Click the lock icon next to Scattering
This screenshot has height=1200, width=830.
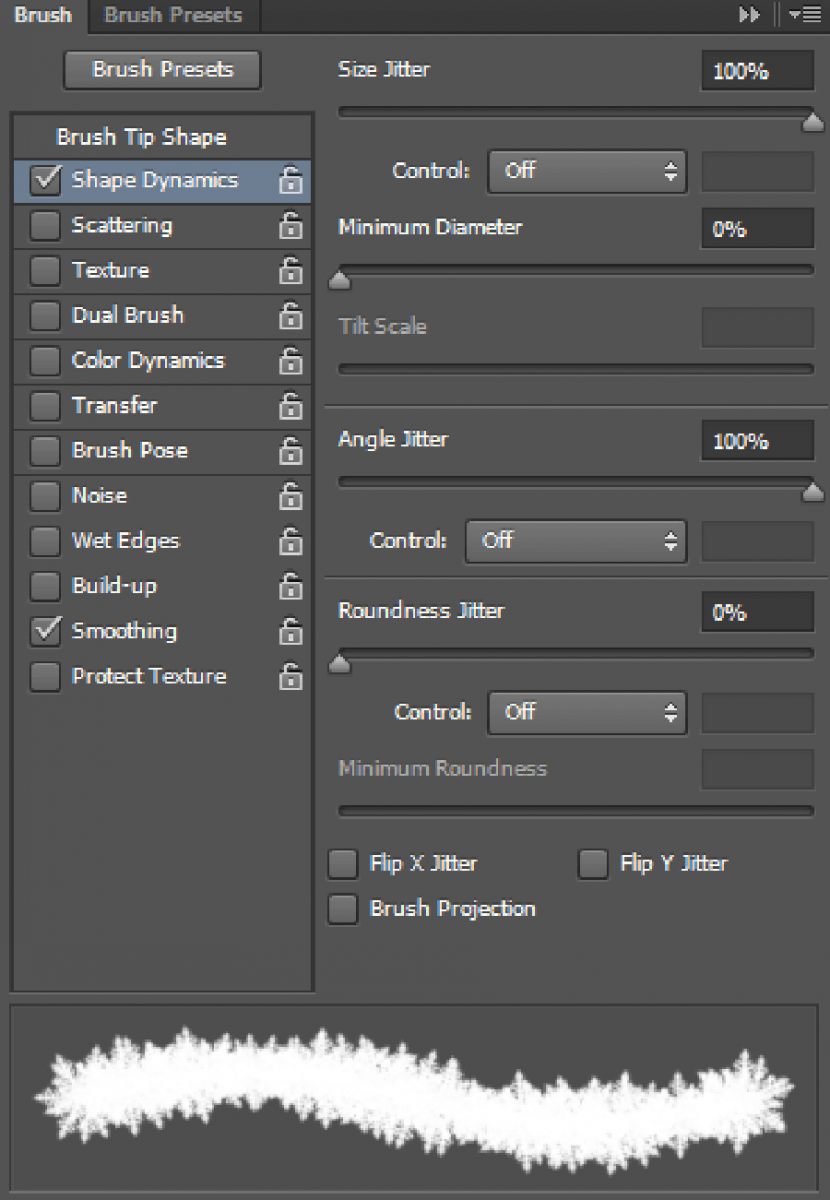(290, 226)
